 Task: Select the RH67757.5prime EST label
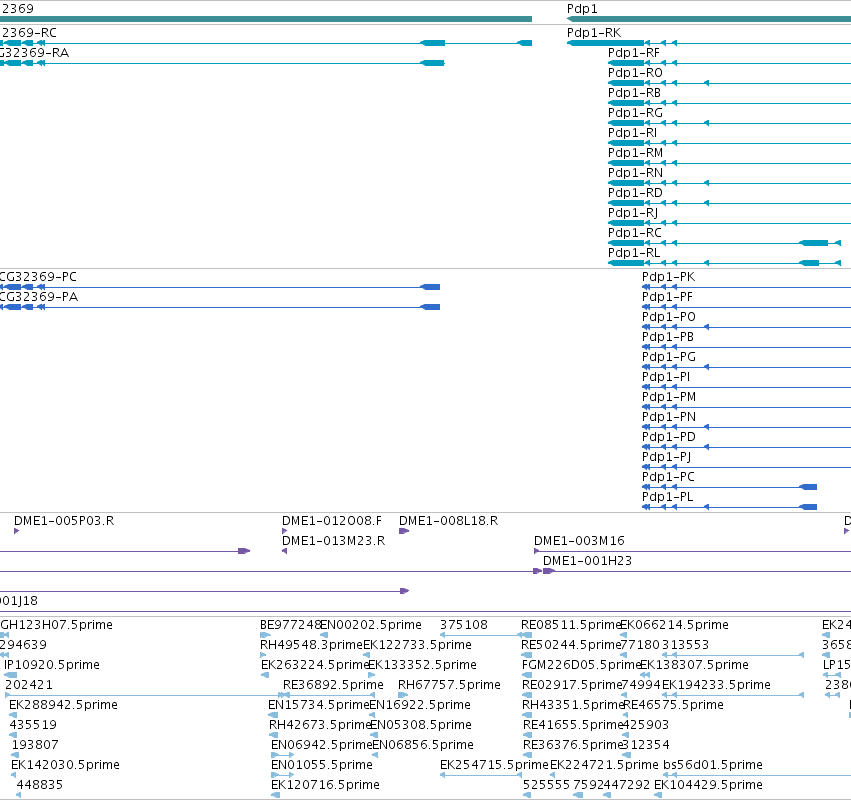[449, 685]
